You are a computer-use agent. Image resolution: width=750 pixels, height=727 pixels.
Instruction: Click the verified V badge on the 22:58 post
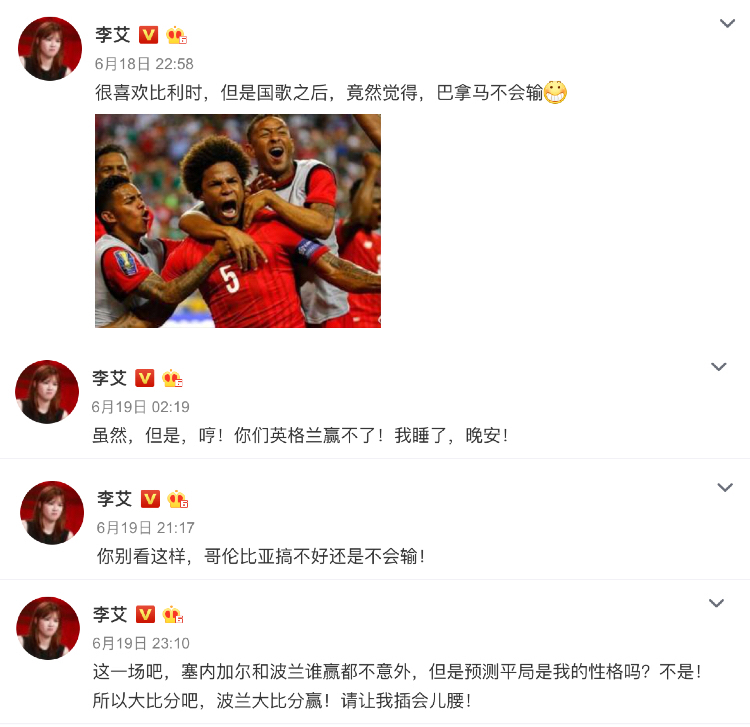[x=148, y=35]
